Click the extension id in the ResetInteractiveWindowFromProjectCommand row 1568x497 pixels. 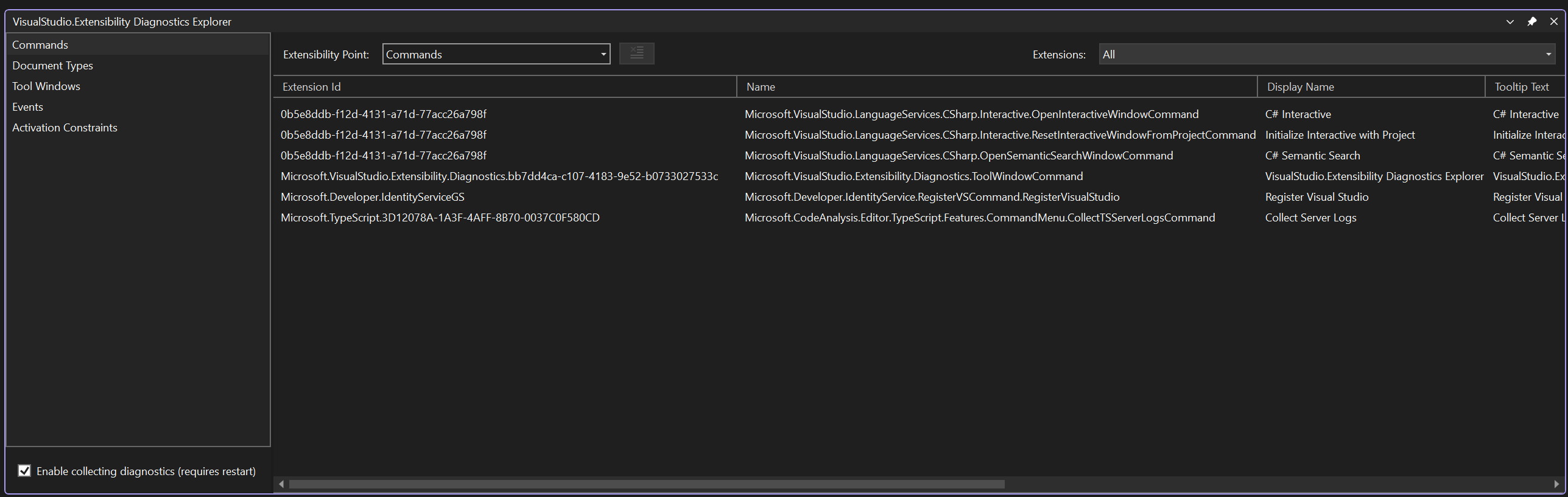click(383, 134)
